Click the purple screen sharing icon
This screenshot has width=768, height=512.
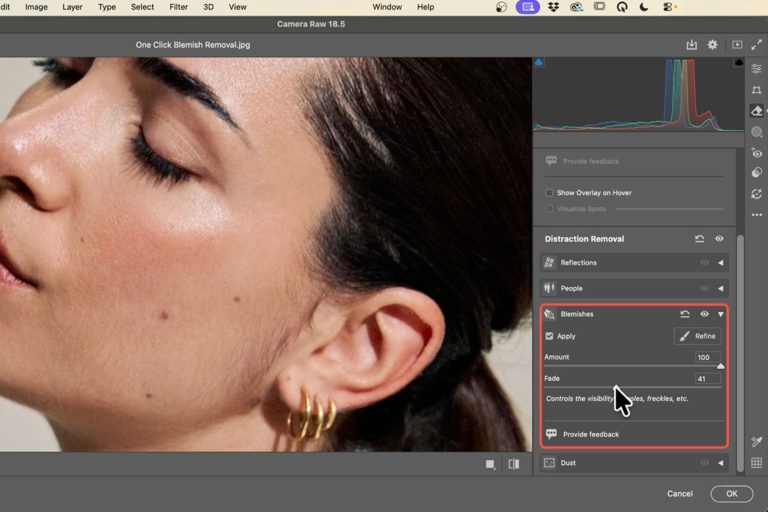pyautogui.click(x=528, y=7)
